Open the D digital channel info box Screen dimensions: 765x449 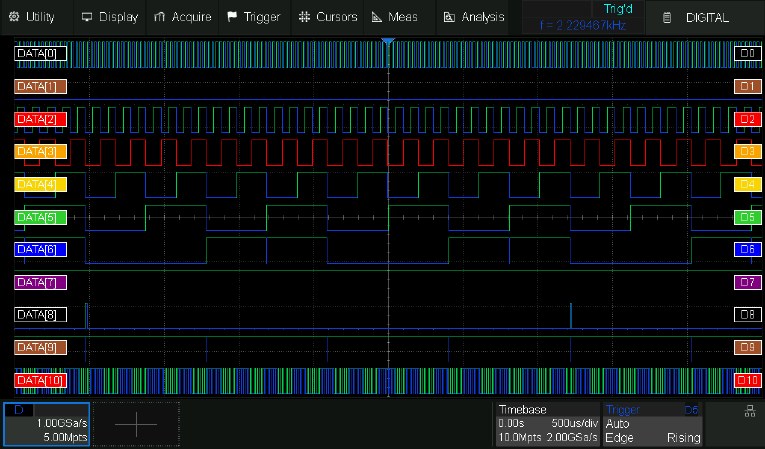pyautogui.click(x=46, y=424)
